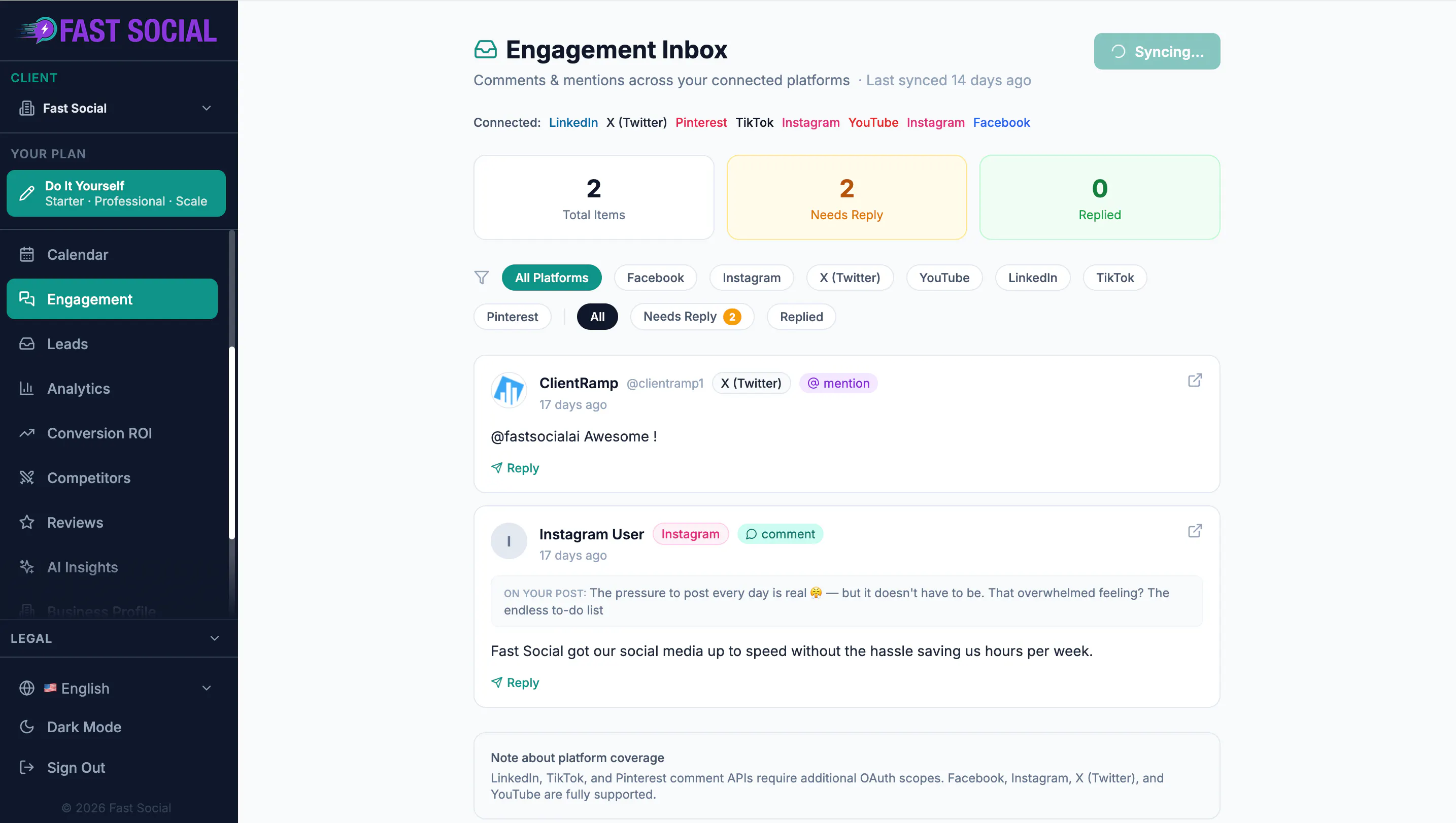Click the Facebook connected platform link
The width and height of the screenshot is (1456, 823).
point(1001,122)
